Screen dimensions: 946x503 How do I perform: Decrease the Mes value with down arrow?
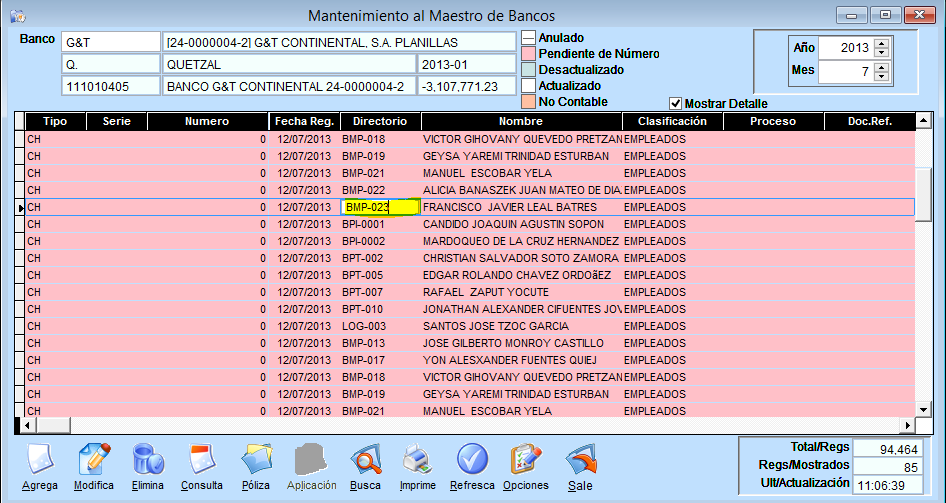coord(880,77)
